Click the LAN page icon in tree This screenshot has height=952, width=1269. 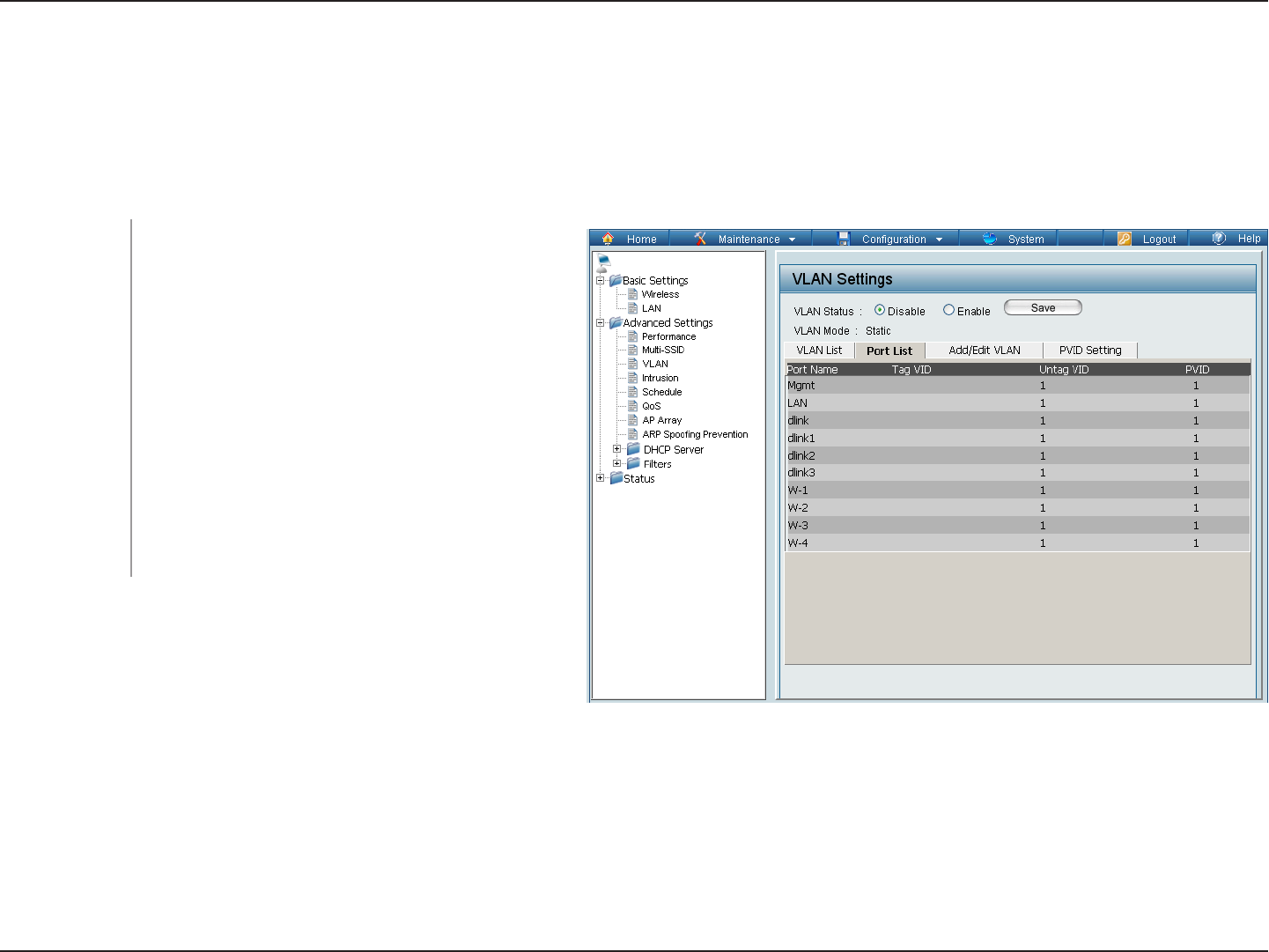(632, 308)
